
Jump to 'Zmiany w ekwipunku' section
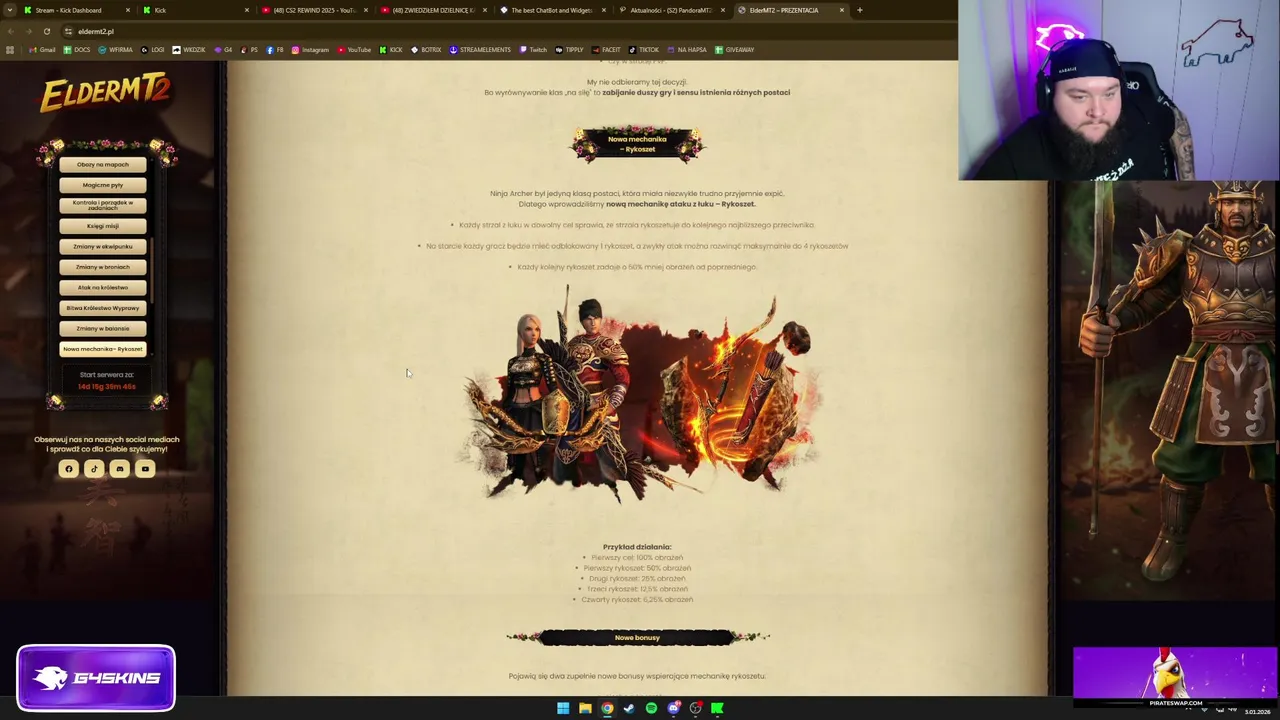click(103, 246)
